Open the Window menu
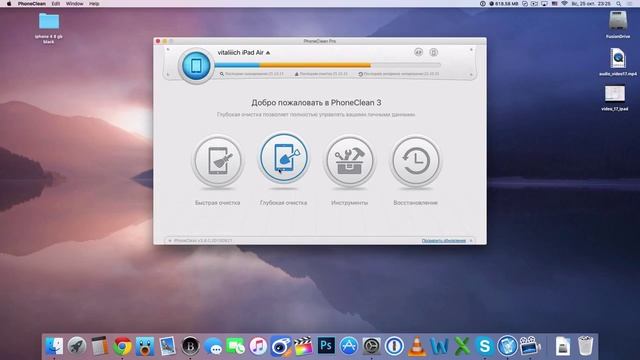Image resolution: width=640 pixels, height=360 pixels. (75, 4)
